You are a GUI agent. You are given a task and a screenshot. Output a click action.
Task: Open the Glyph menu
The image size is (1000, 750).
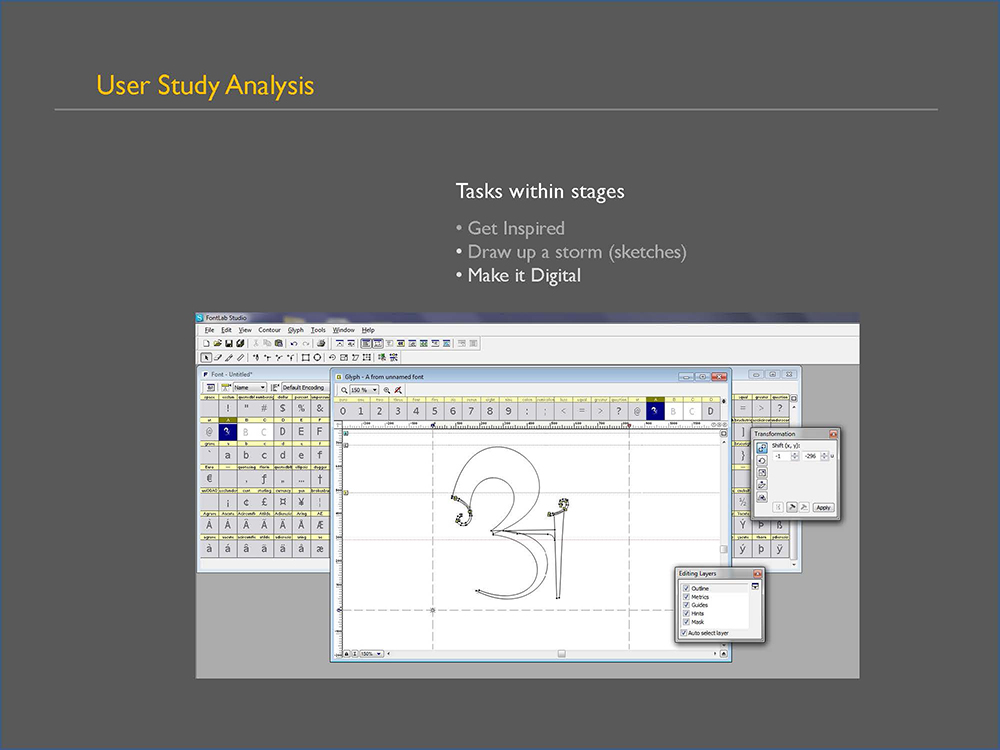point(295,329)
